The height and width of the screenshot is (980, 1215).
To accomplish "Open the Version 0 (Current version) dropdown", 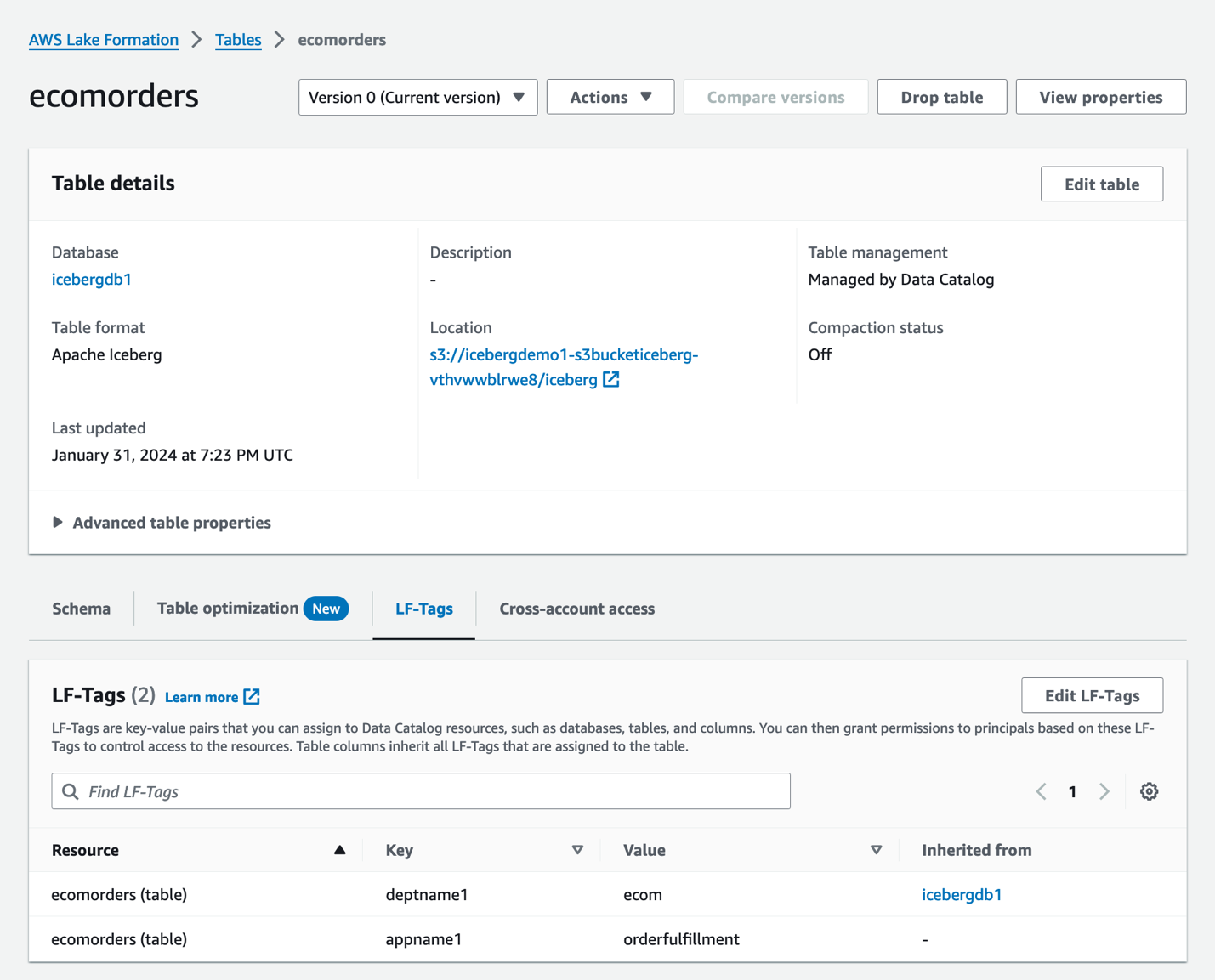I will tap(418, 97).
